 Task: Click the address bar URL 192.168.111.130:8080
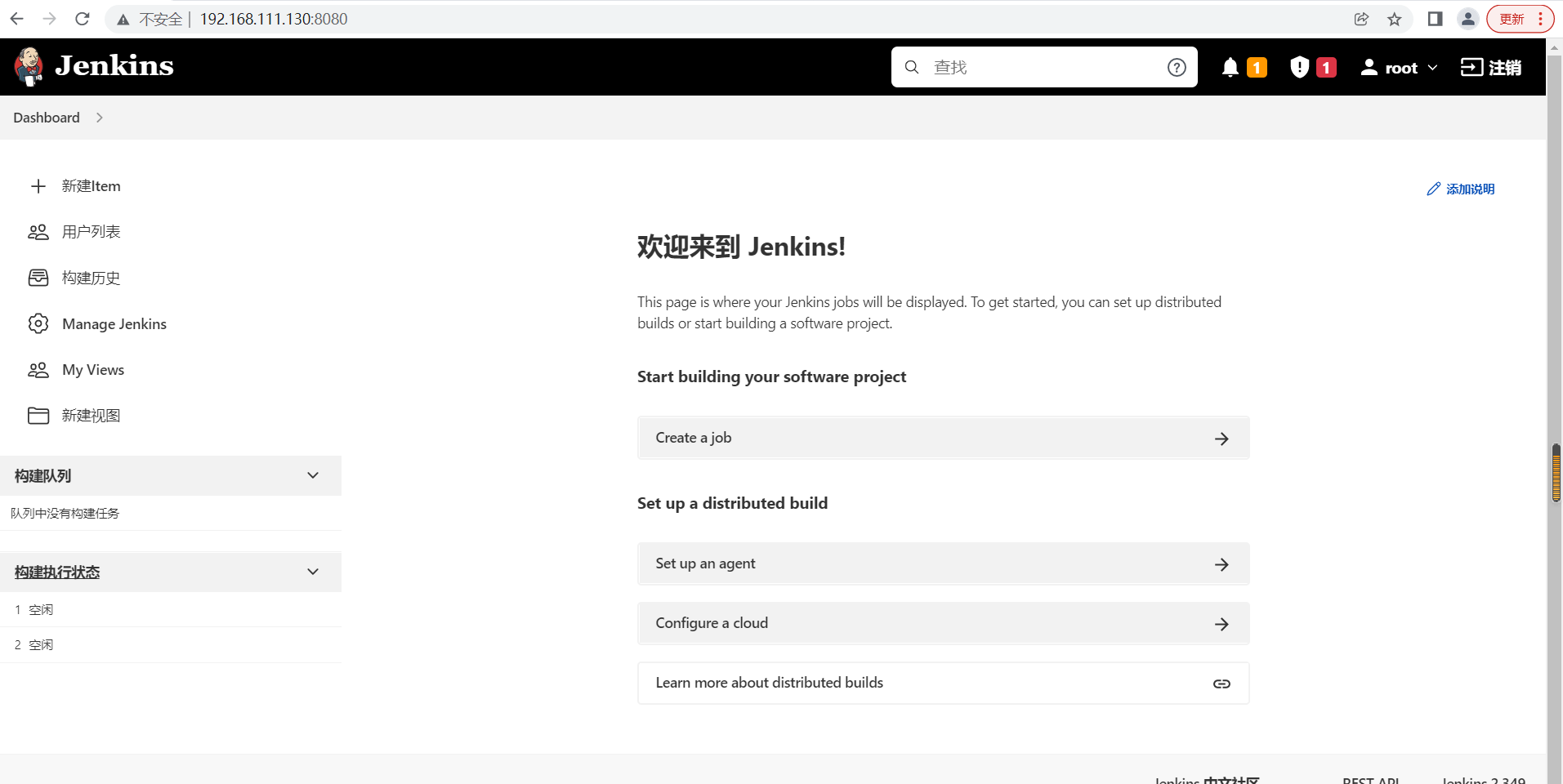click(274, 19)
